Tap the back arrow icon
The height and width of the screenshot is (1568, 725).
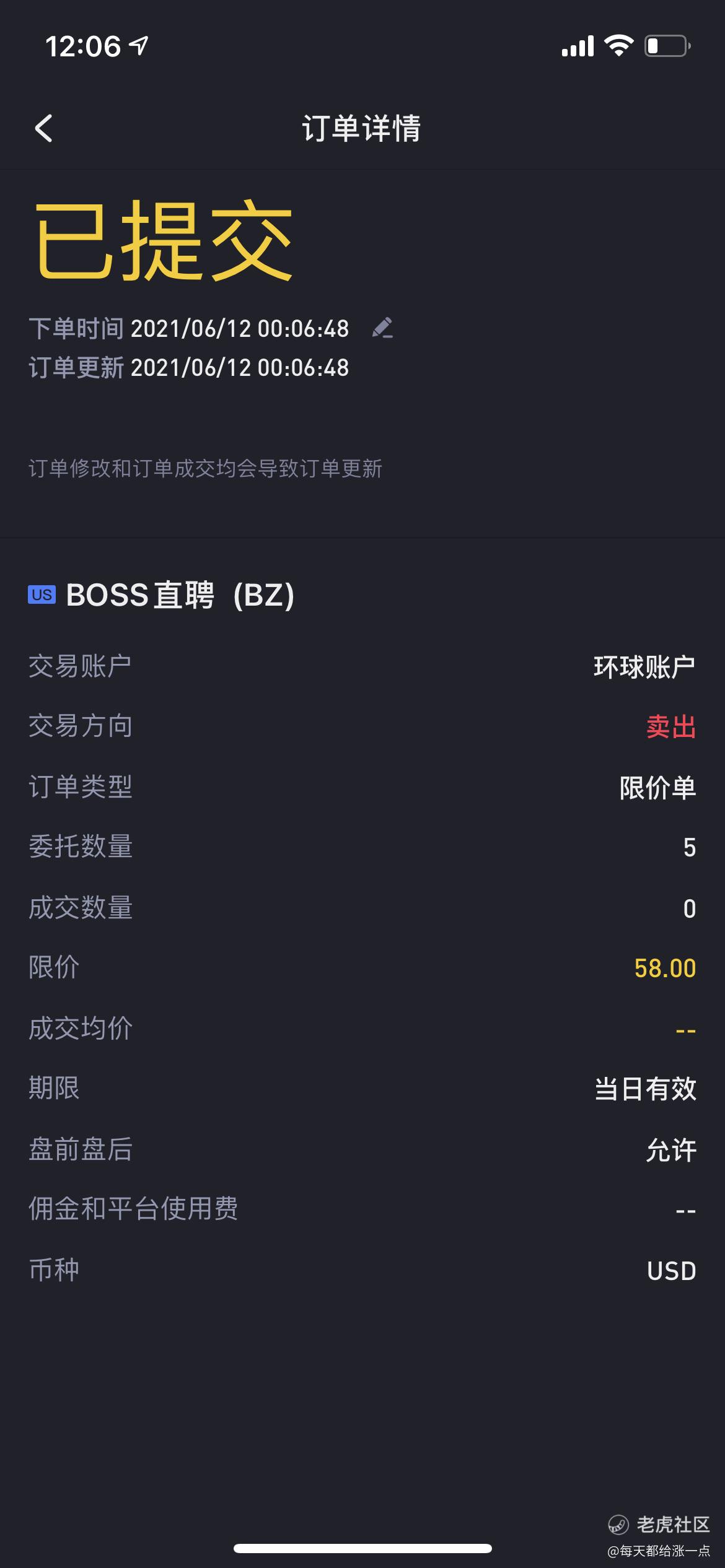point(43,128)
